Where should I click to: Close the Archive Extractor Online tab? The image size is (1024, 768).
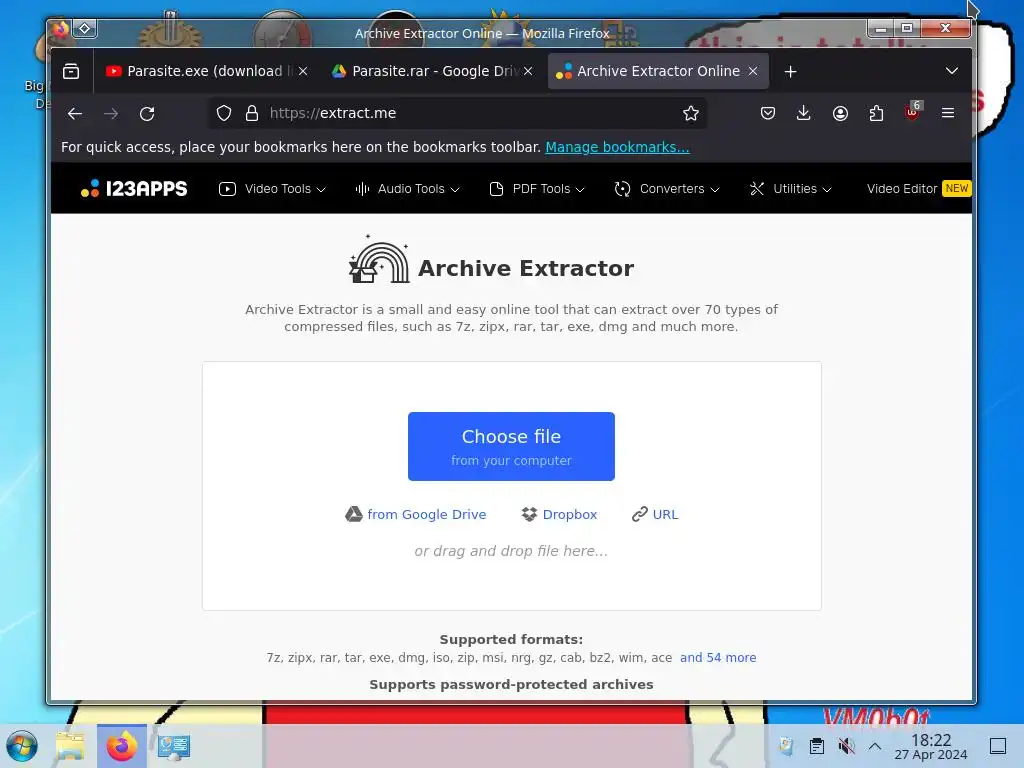click(x=753, y=71)
